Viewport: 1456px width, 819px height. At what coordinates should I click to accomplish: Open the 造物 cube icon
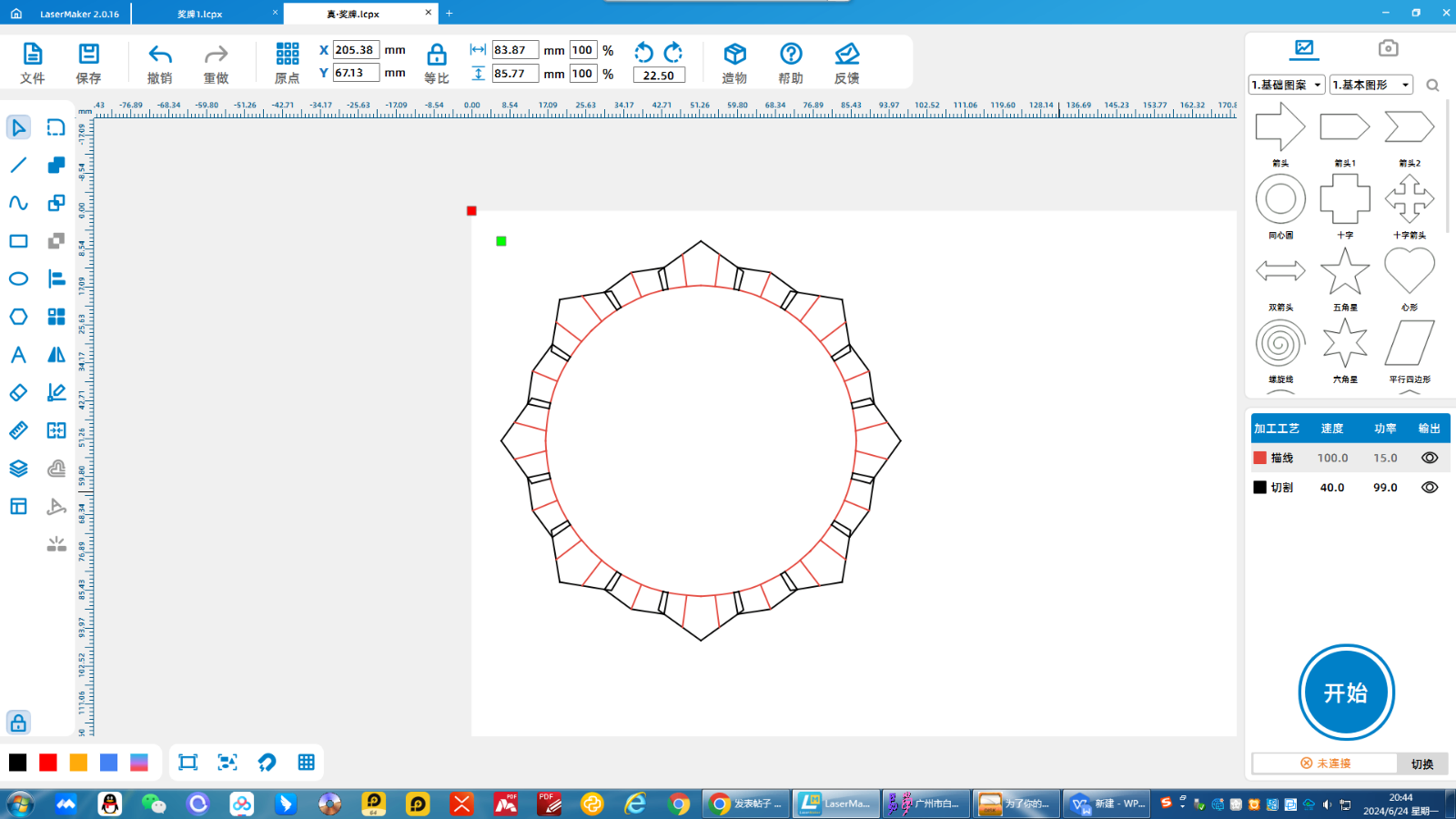[734, 55]
